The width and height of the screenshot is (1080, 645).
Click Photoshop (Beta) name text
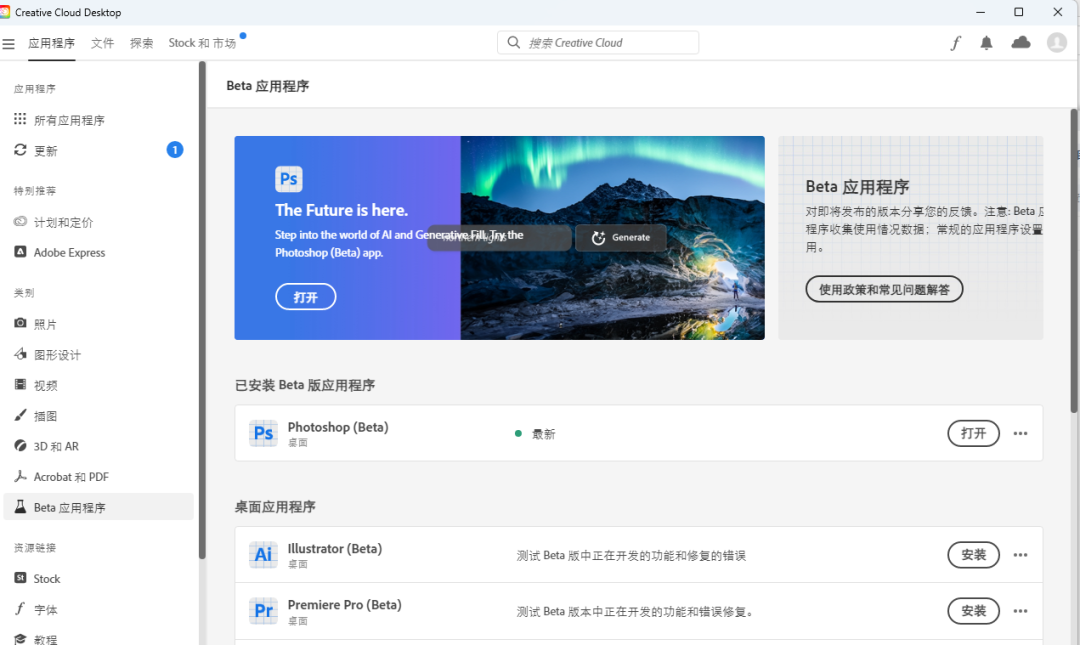(338, 427)
